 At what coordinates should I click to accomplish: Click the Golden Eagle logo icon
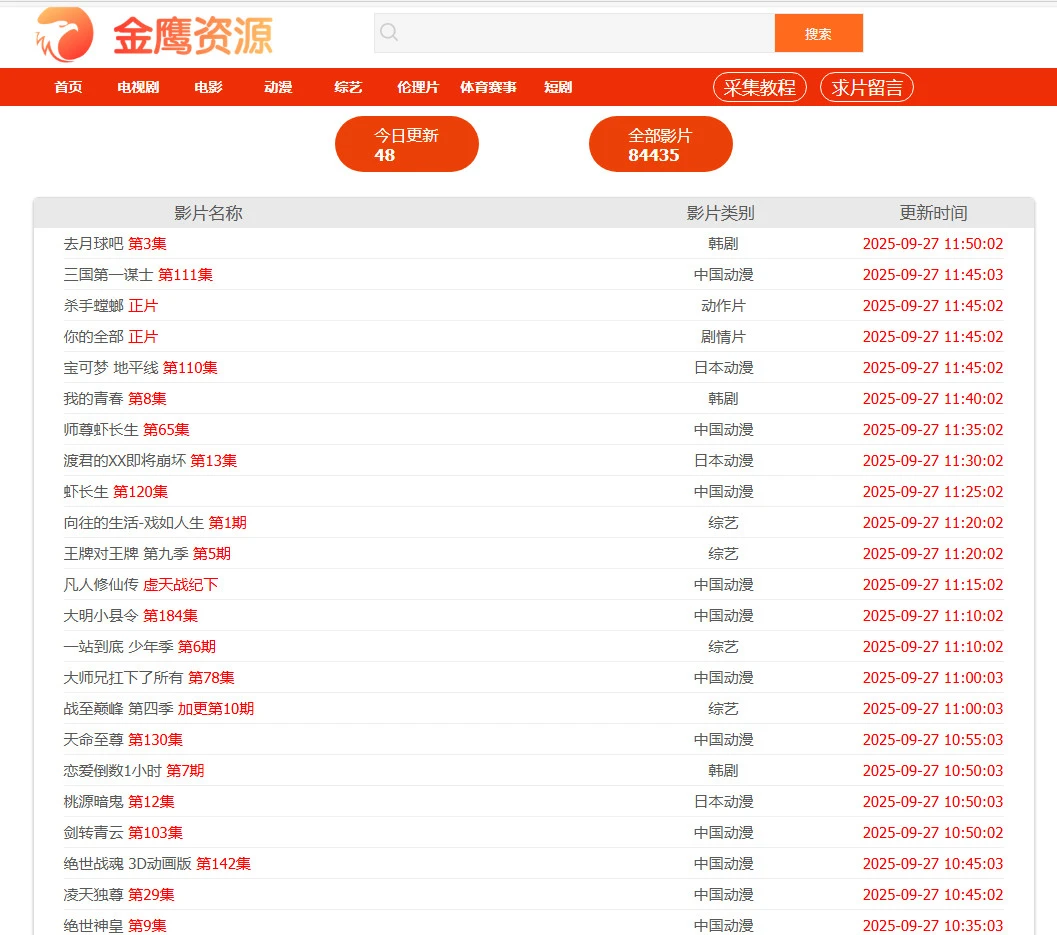[65, 35]
